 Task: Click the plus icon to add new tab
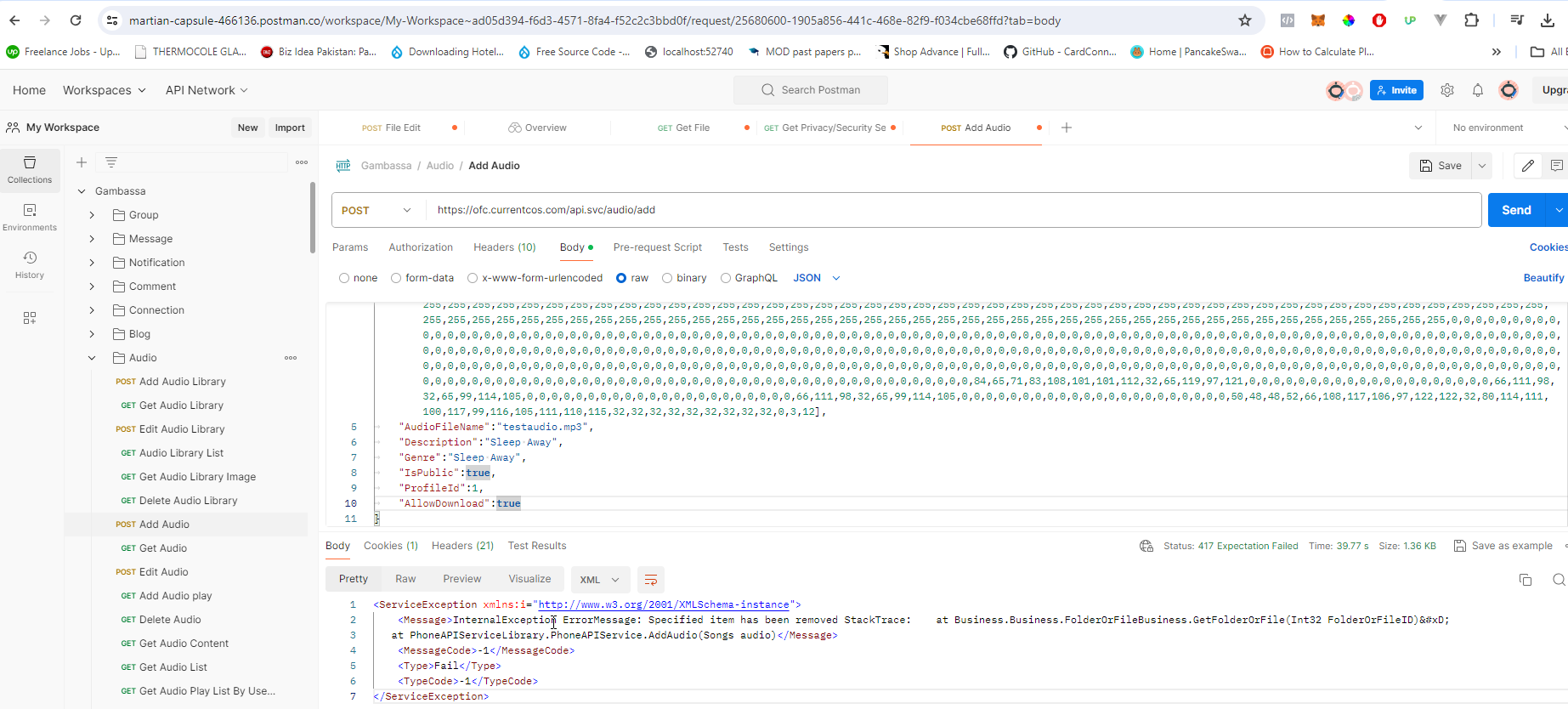click(1067, 128)
